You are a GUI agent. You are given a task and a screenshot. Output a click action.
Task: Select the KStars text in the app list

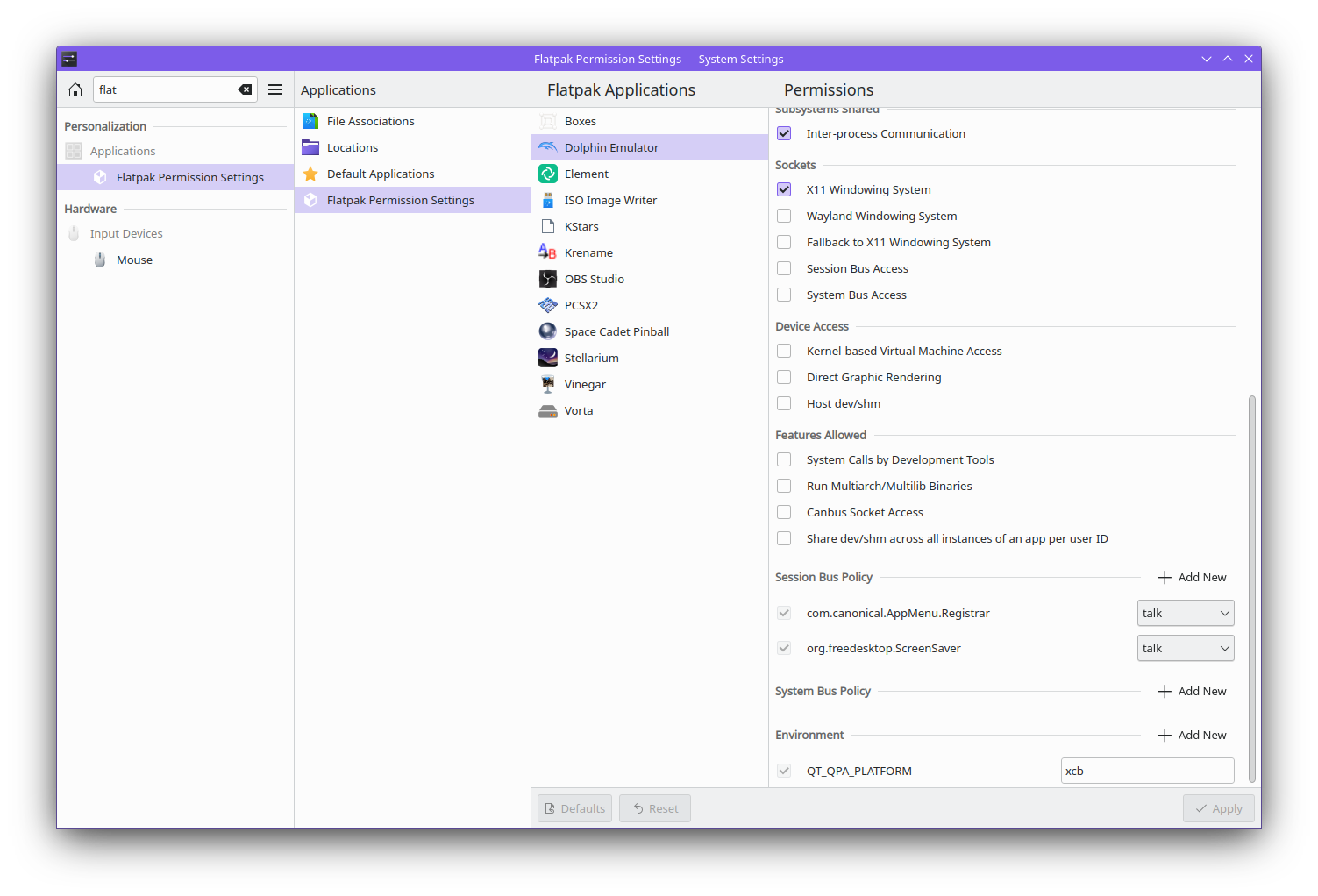pyautogui.click(x=581, y=226)
